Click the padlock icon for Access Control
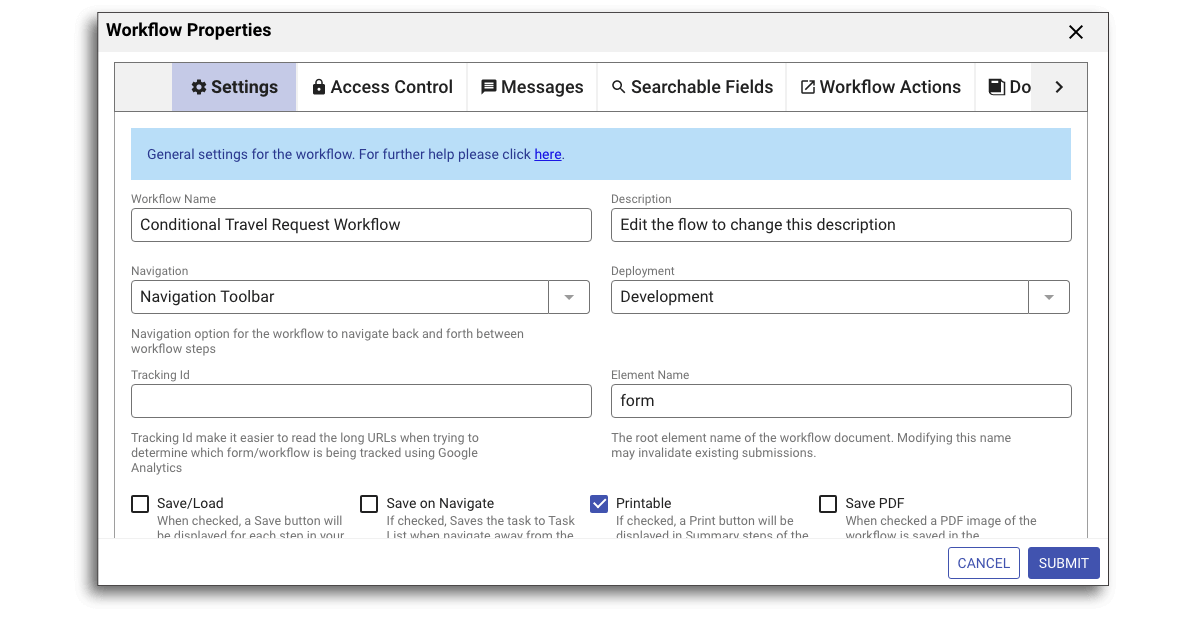The image size is (1201, 623). [x=319, y=87]
